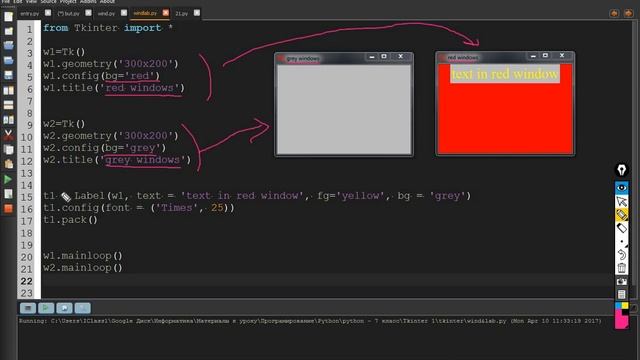Click line number 22 in the gutter
The image size is (640, 360).
(x=27, y=281)
